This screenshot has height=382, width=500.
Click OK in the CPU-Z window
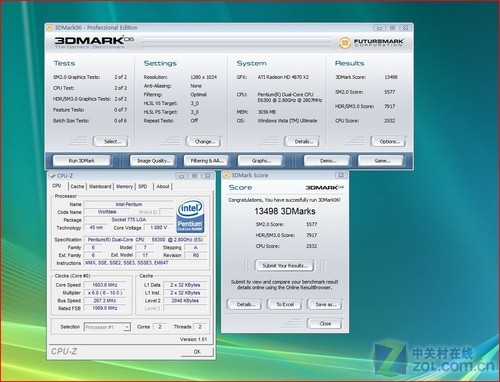[197, 351]
